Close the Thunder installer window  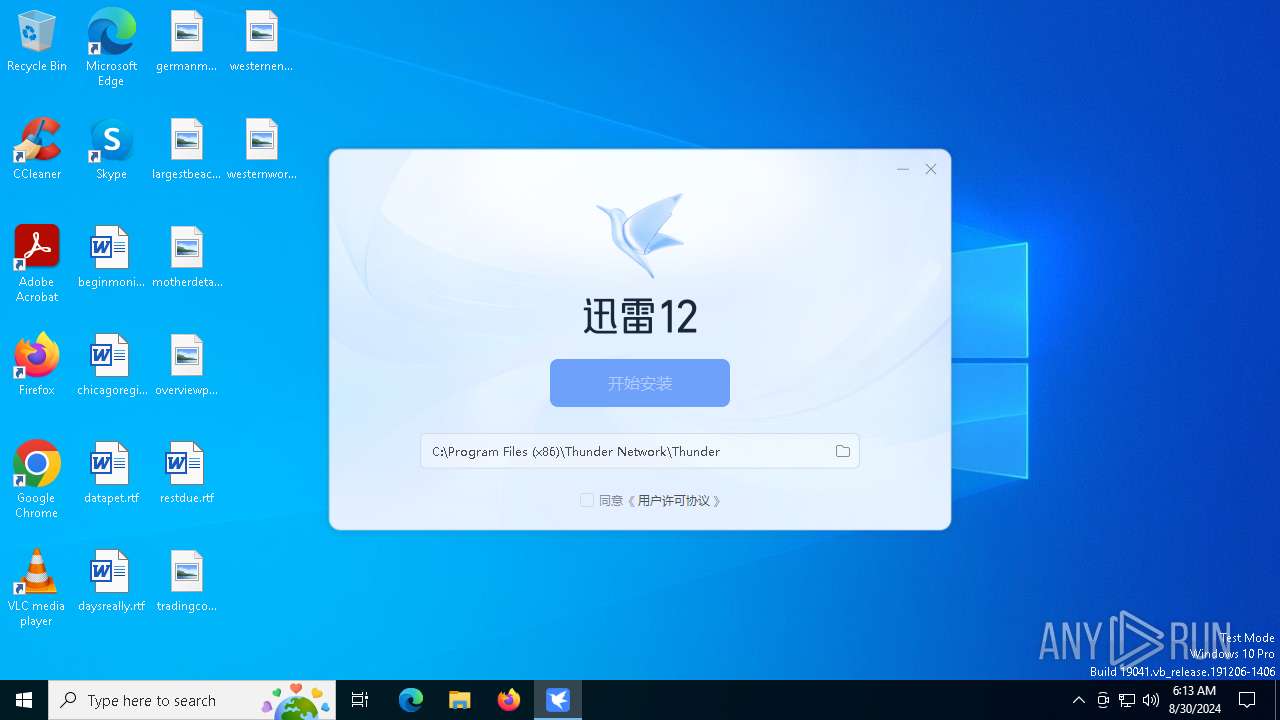(931, 170)
